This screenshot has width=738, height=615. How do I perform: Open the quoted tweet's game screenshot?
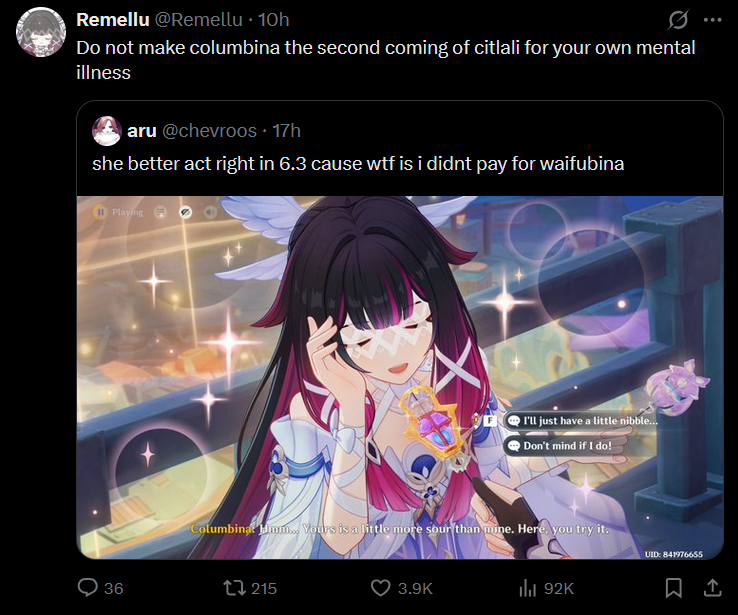[x=400, y=377]
